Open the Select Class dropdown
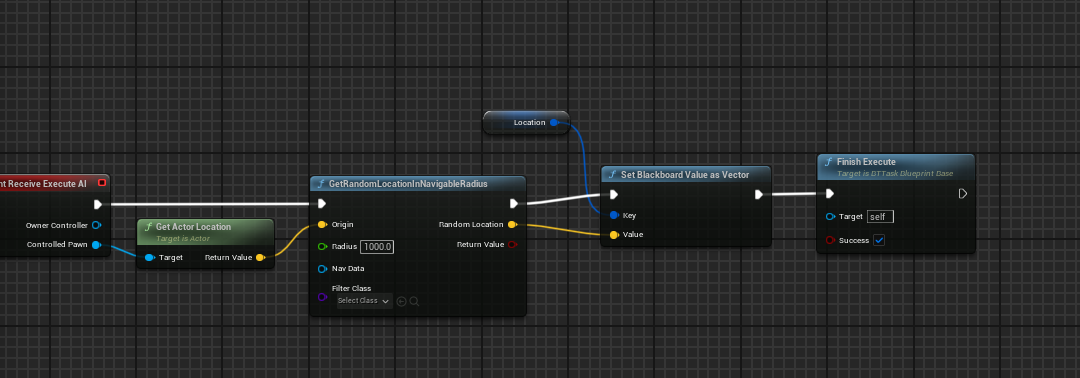The width and height of the screenshot is (1080, 378). pos(364,301)
